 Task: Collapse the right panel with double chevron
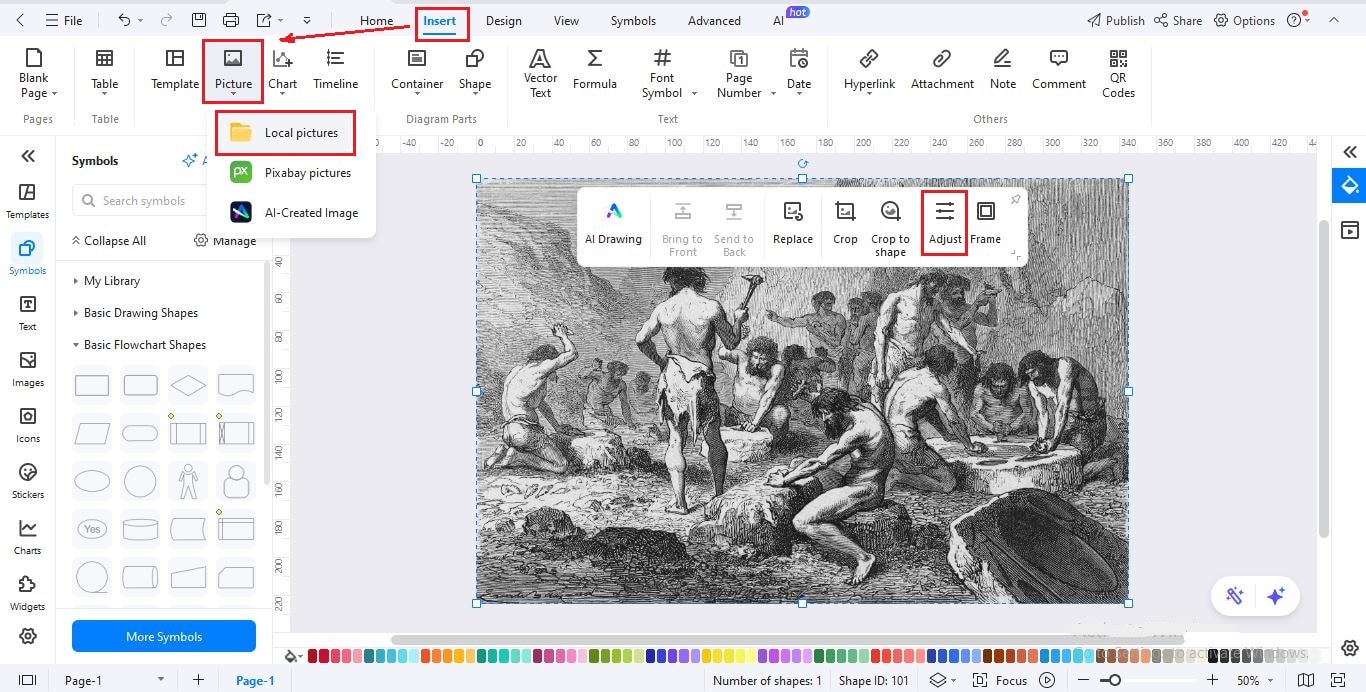pyautogui.click(x=1350, y=152)
